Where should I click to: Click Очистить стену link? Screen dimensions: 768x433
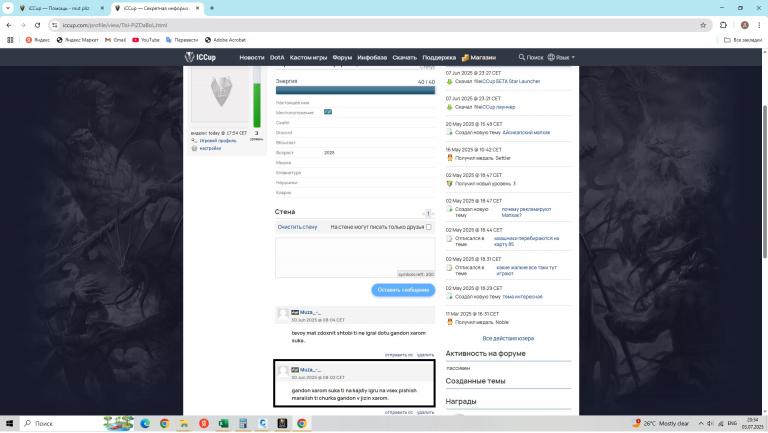(x=297, y=227)
